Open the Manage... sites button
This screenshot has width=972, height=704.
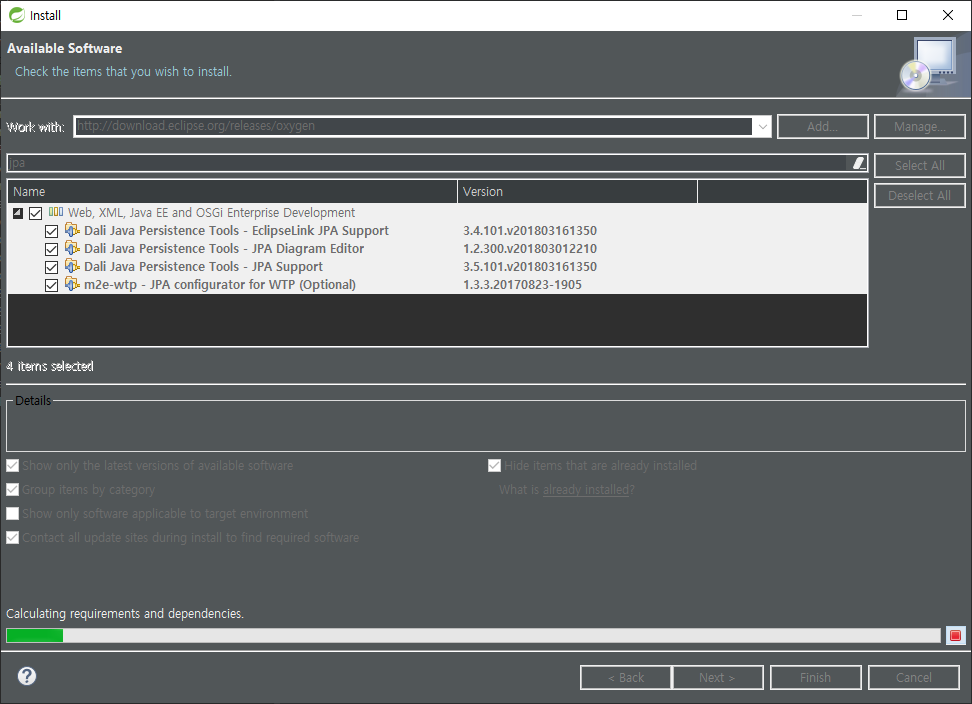click(x=919, y=126)
